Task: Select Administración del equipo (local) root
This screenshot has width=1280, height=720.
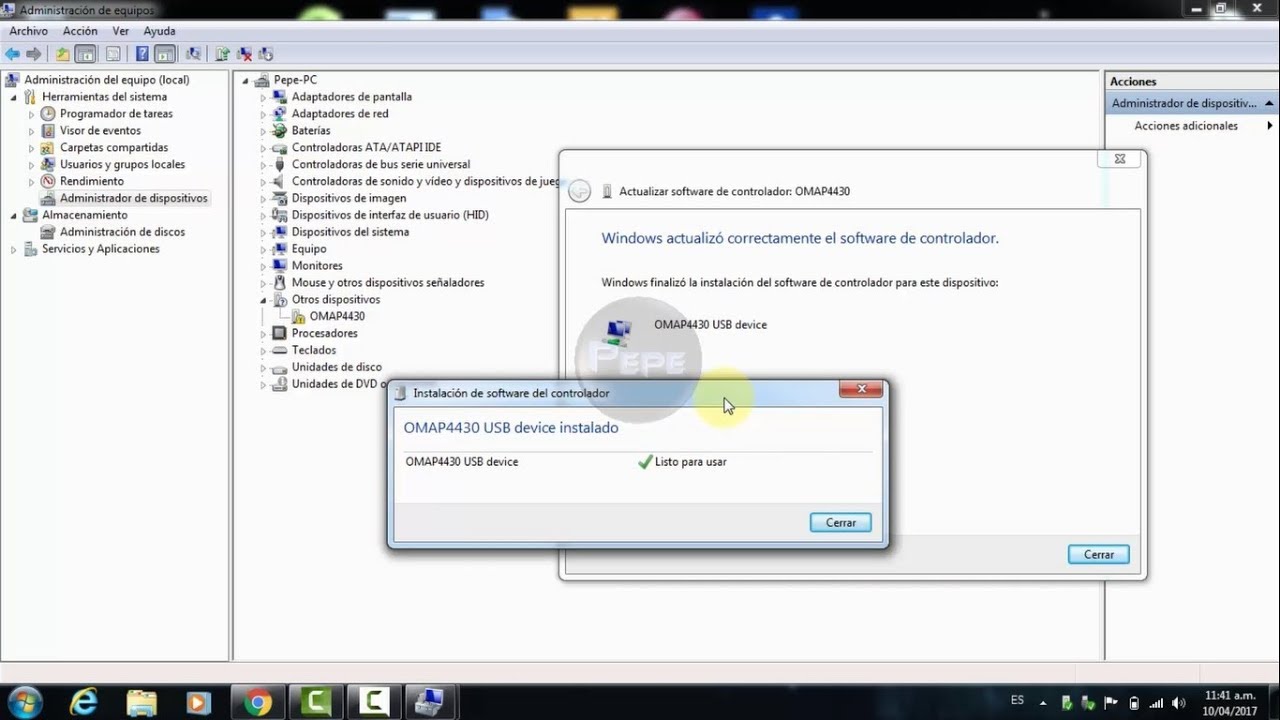Action: click(106, 80)
